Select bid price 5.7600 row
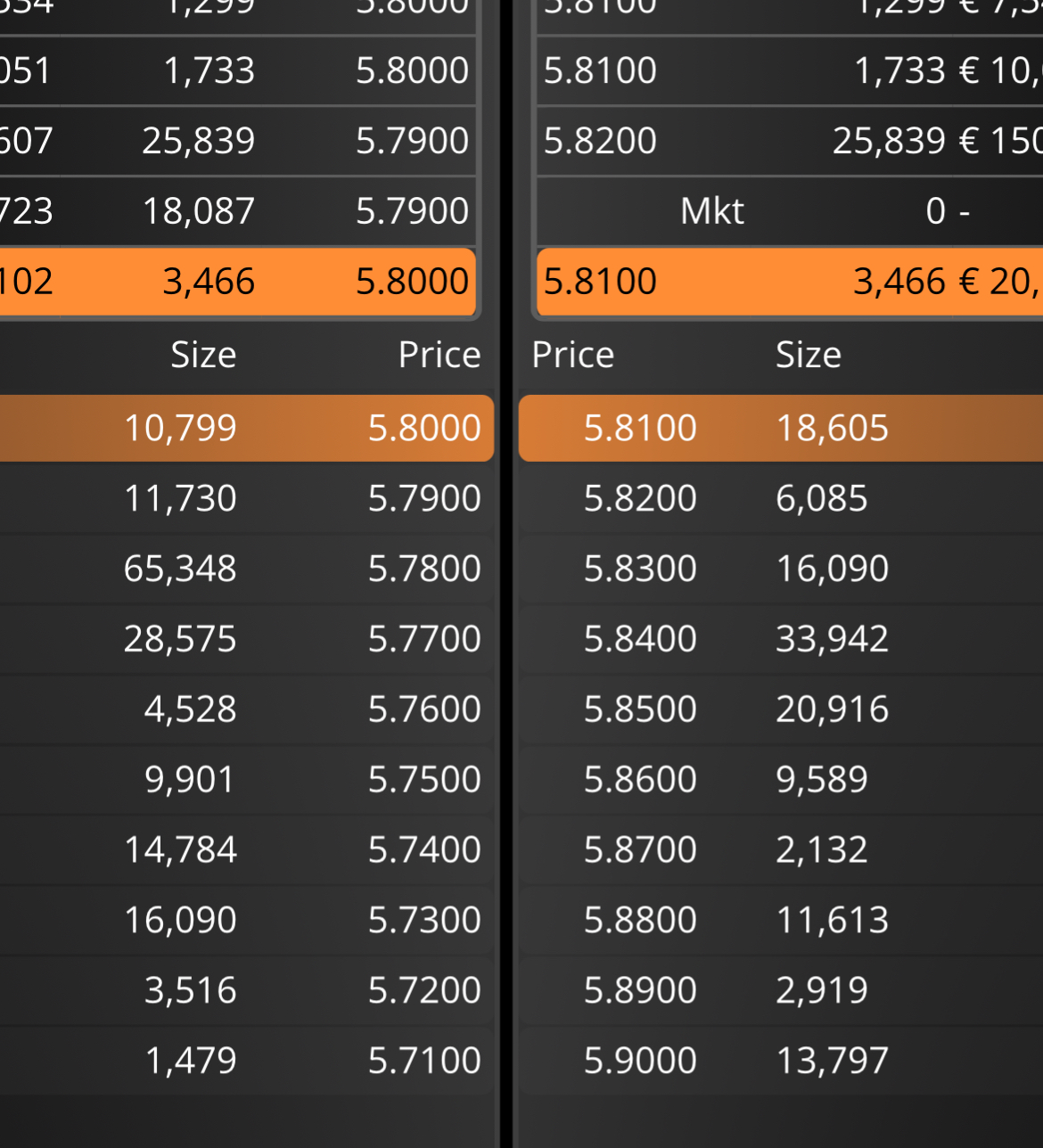 (247, 709)
